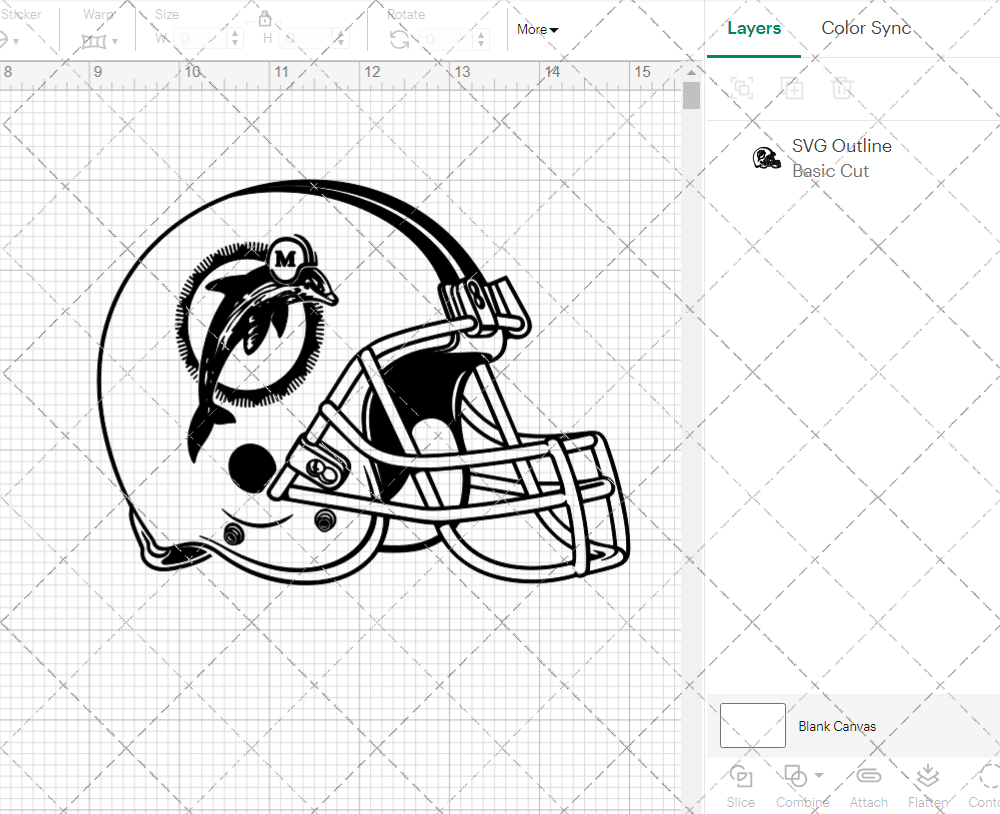This screenshot has width=1000, height=814.
Task: Click the Group icon in Layers panel
Action: tap(742, 88)
